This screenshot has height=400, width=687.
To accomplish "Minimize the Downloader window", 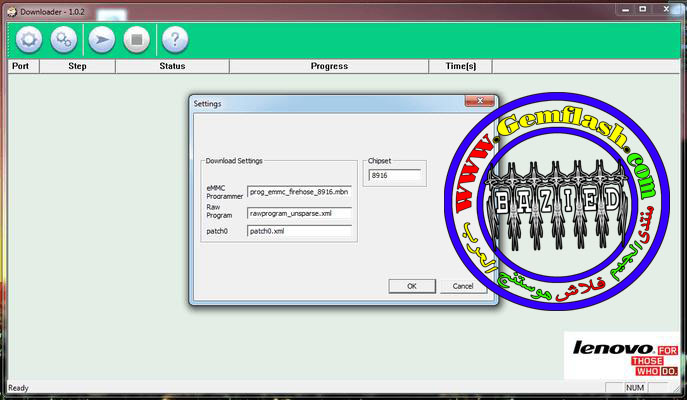I will (626, 9).
